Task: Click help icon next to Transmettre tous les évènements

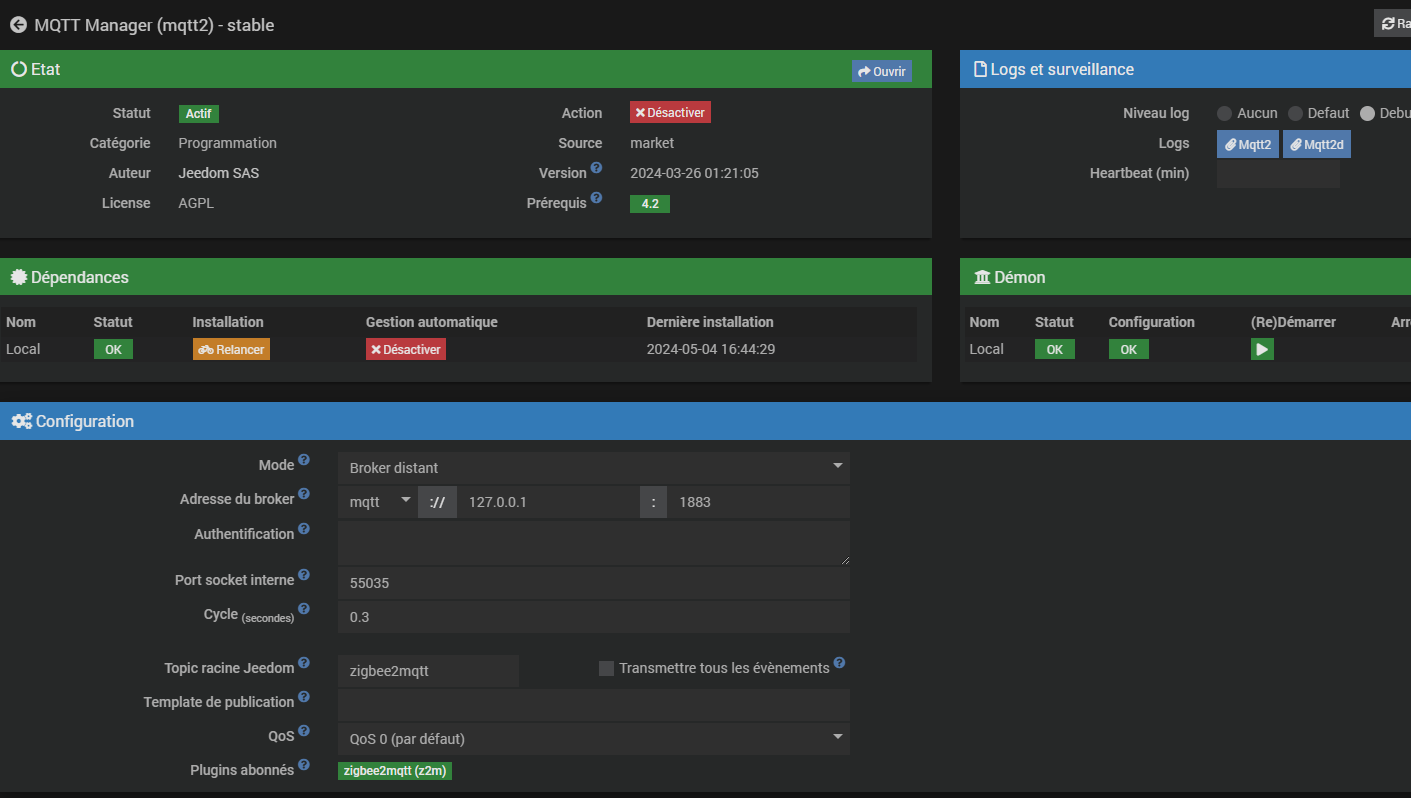Action: 839,663
